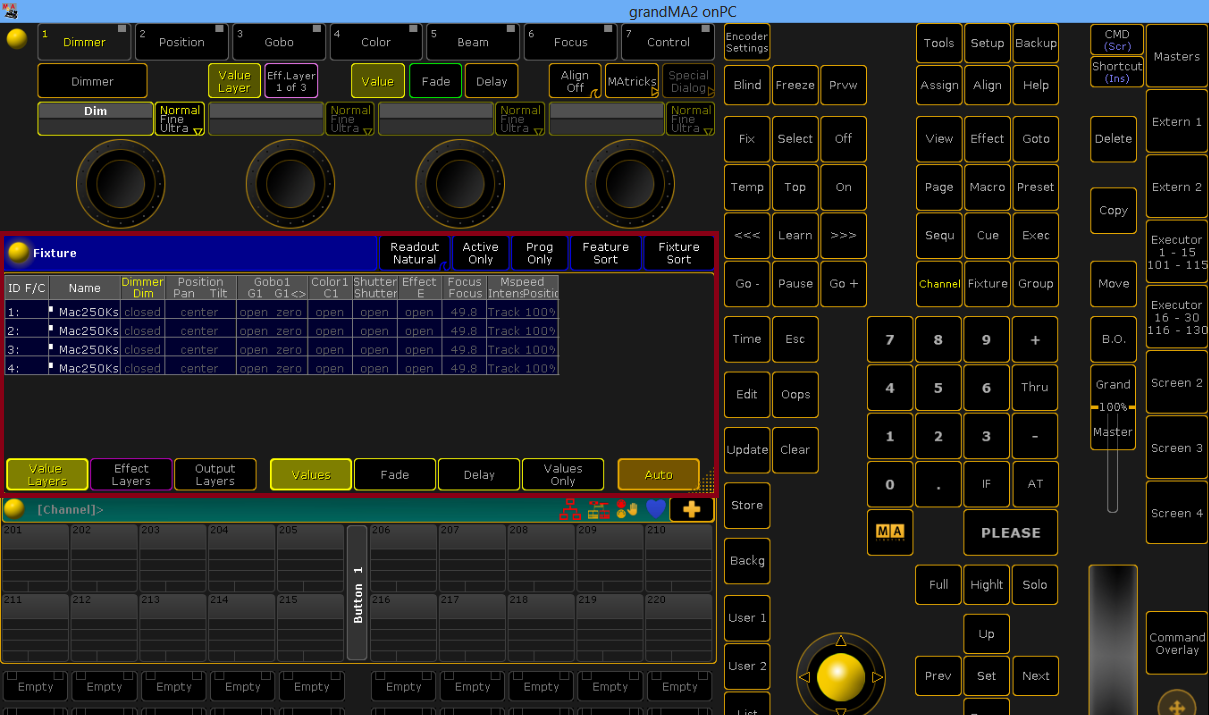Click the PLEASE key
1209x715 pixels.
coord(1011,533)
